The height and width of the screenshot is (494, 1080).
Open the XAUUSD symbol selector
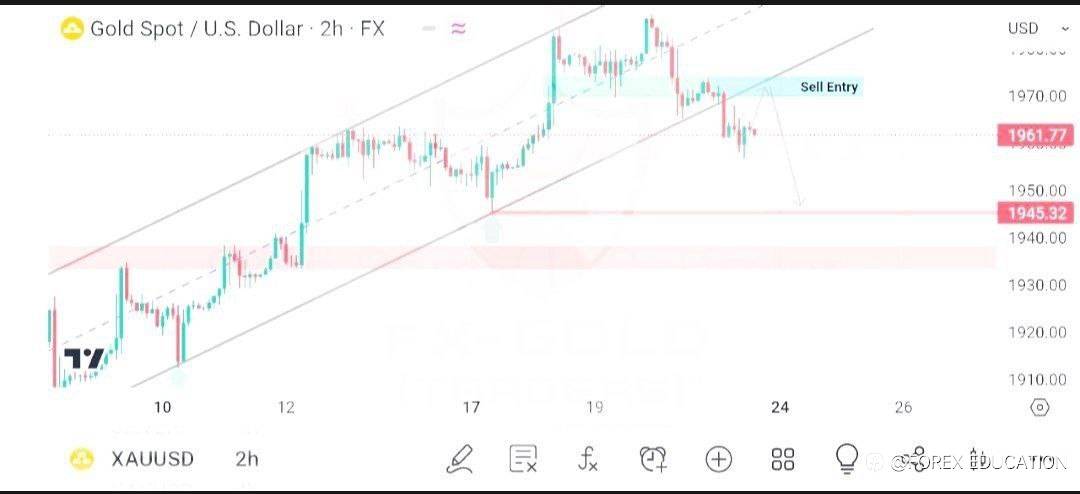coord(152,459)
